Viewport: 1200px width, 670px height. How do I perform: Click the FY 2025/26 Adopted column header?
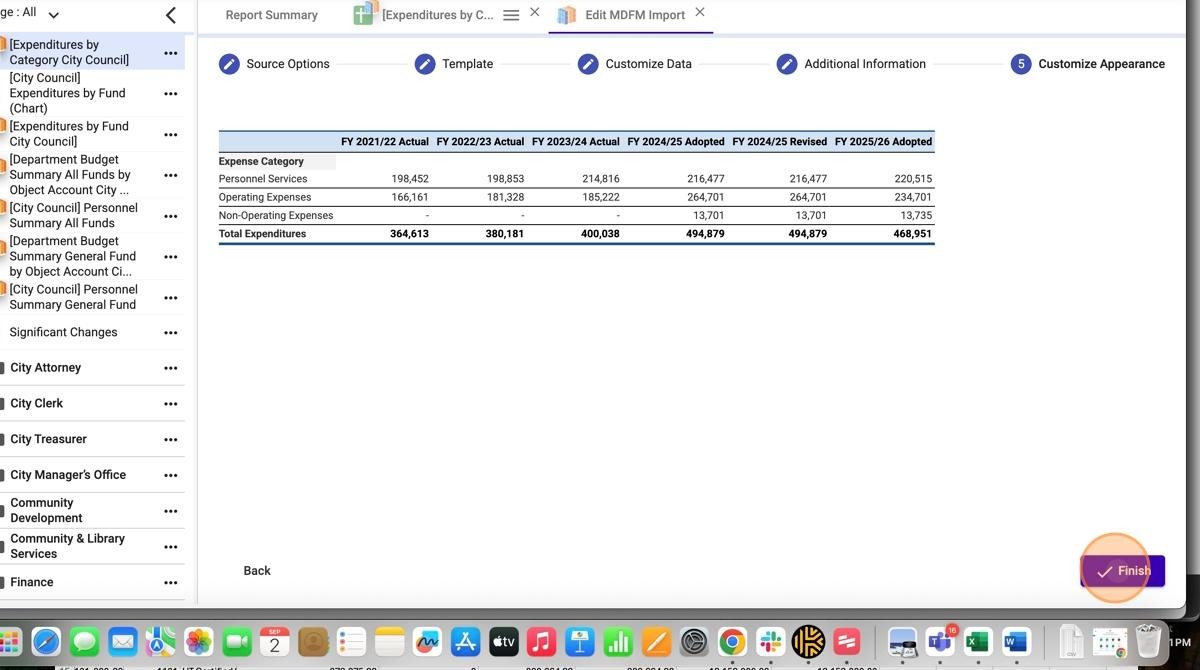tap(883, 142)
